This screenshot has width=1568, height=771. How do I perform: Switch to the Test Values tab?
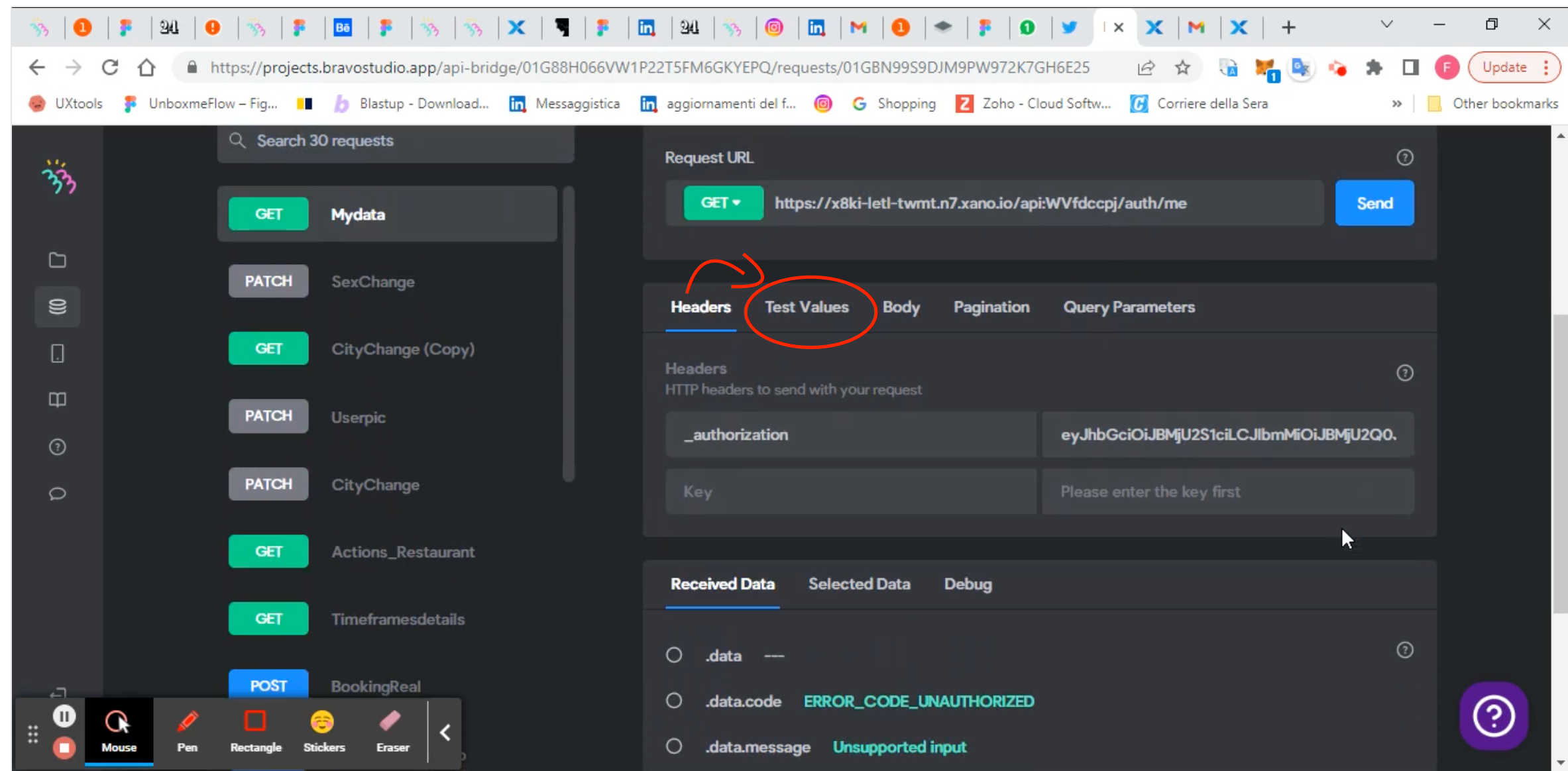pos(807,307)
